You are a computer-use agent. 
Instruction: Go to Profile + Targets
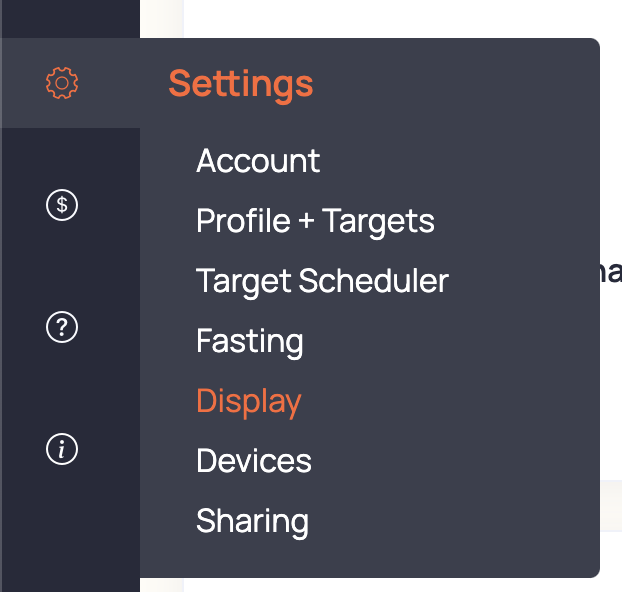coord(315,221)
